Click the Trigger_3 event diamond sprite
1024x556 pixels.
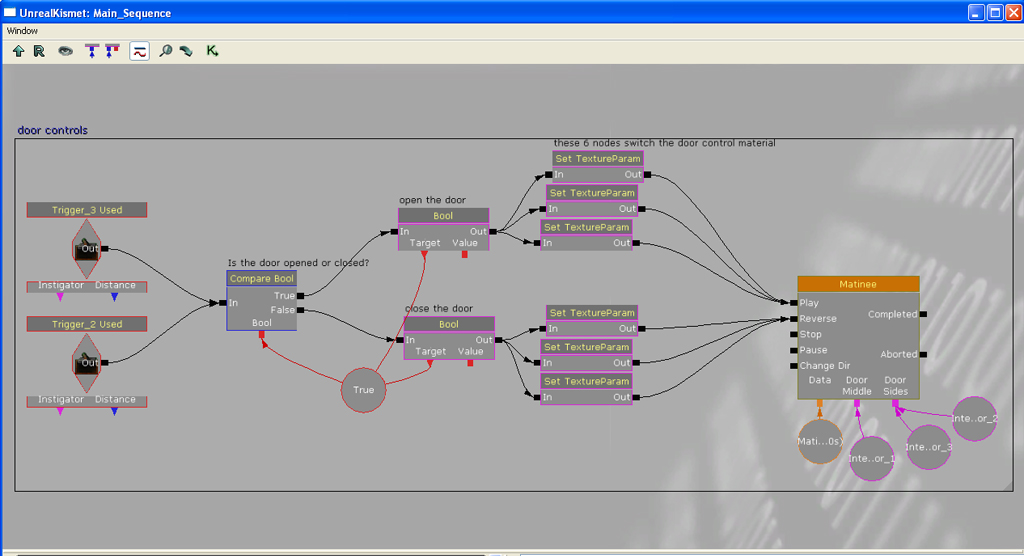[x=86, y=249]
